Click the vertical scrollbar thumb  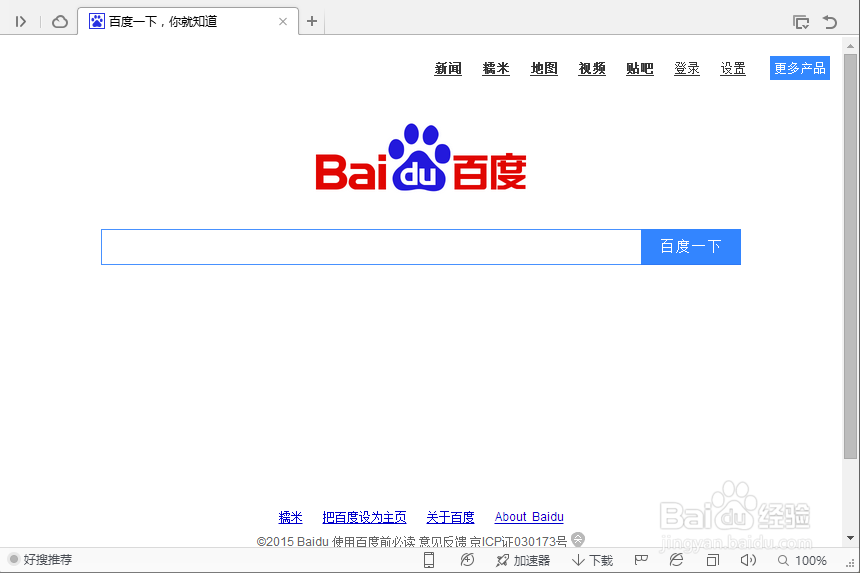coord(850,257)
